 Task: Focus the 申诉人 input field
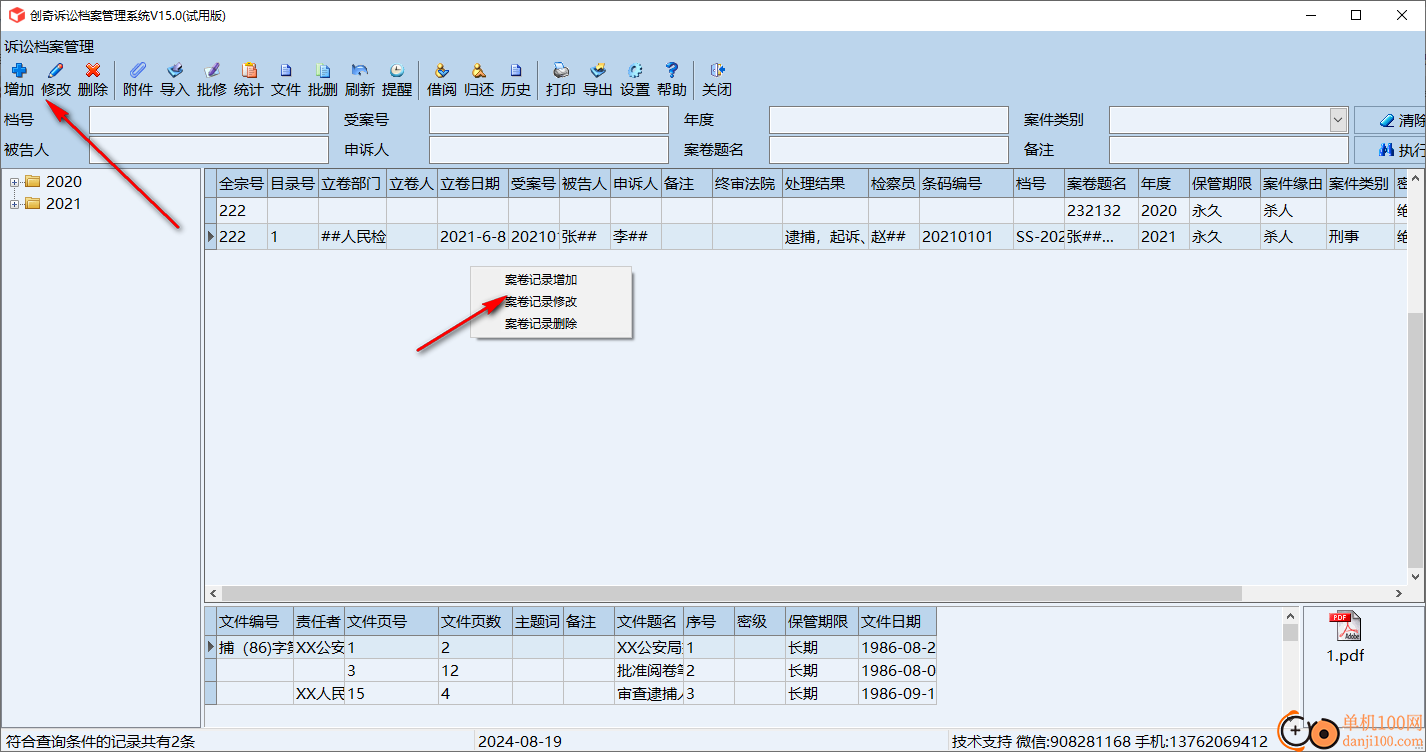549,150
